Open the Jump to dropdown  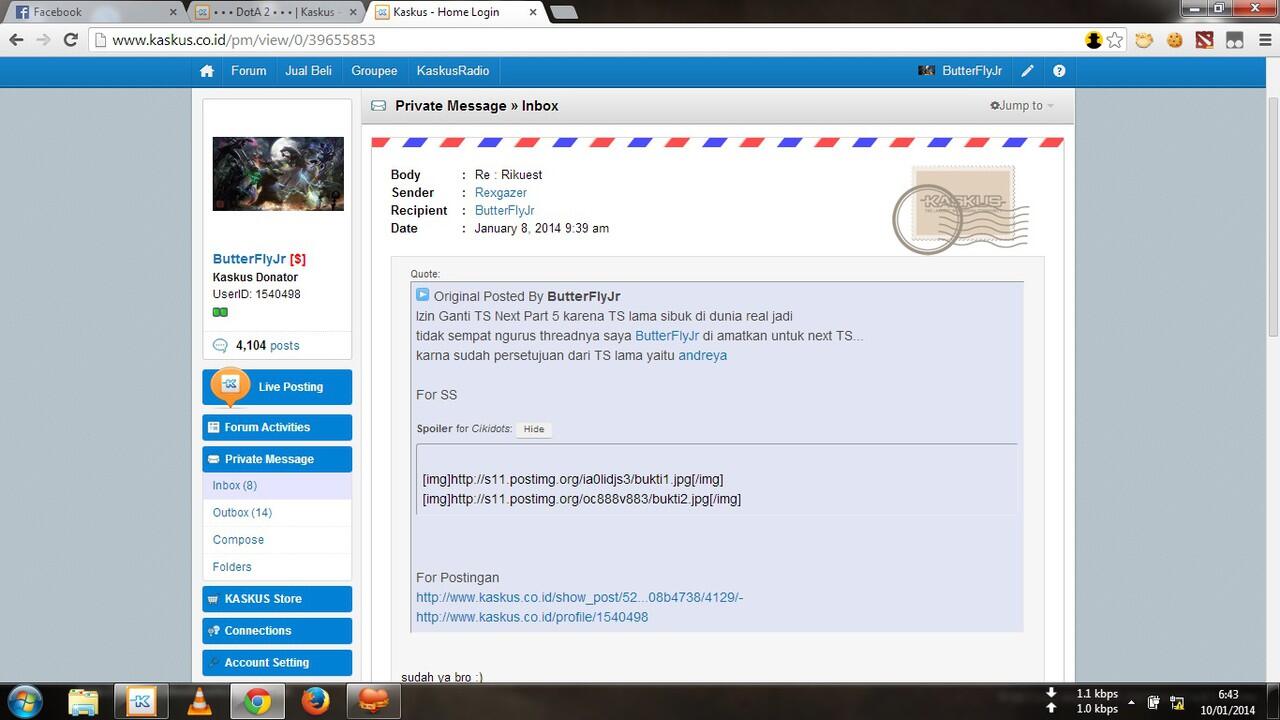click(x=1022, y=106)
